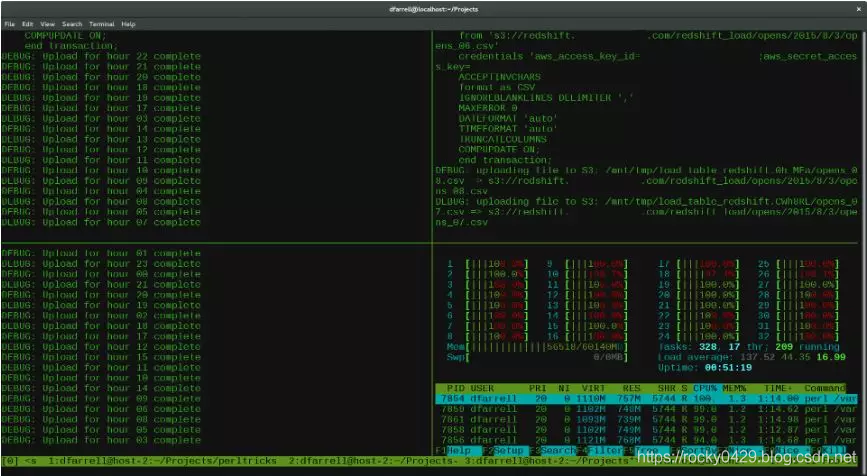Click the TRUNCATECOLUMNS line

coord(502,139)
